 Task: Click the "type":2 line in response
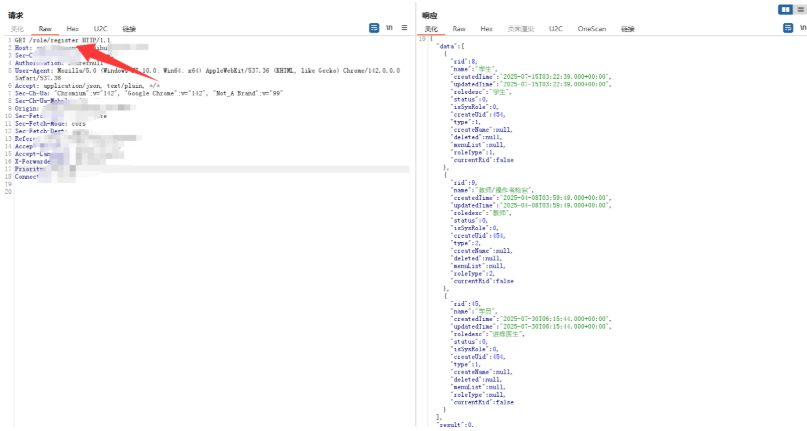tap(466, 243)
